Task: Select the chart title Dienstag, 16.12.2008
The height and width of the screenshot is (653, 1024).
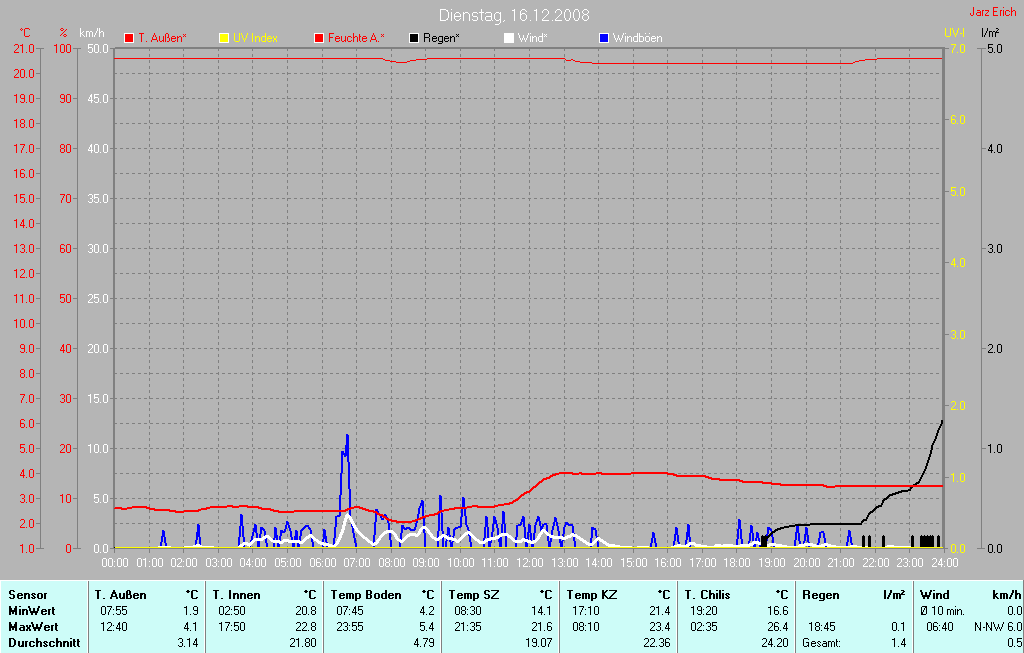Action: point(514,15)
